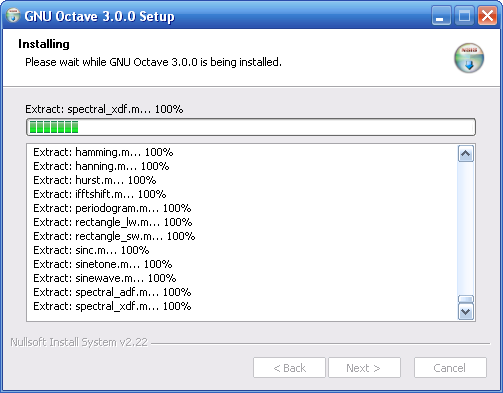Click the NSIS globe logo in header

(469, 58)
